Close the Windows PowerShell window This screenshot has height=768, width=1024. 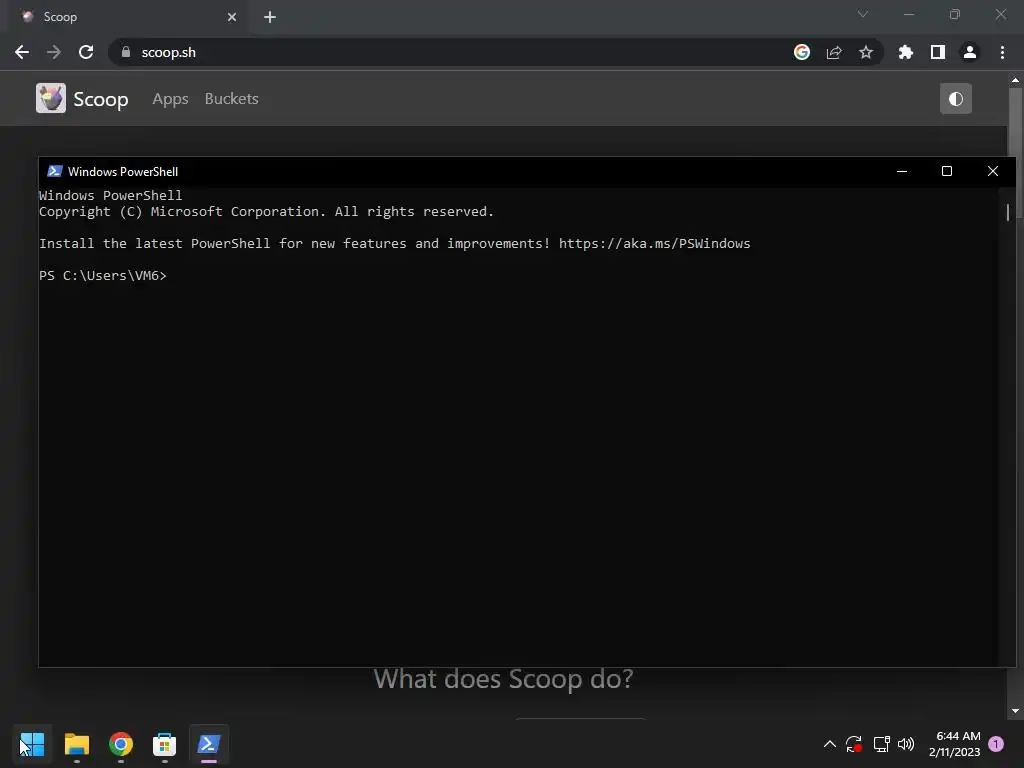pos(993,171)
